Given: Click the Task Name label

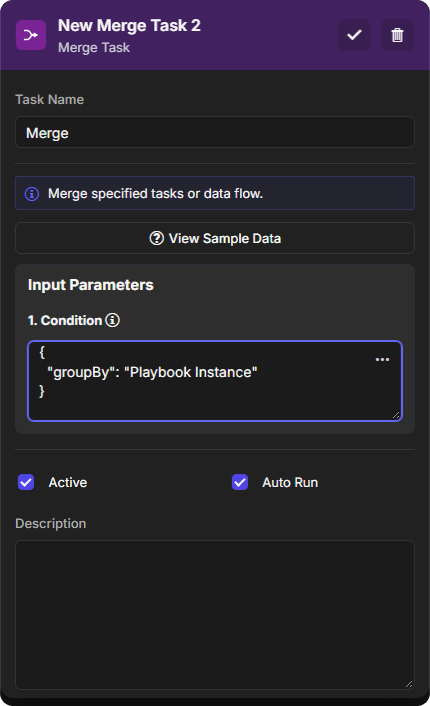Looking at the screenshot, I should 50,100.
